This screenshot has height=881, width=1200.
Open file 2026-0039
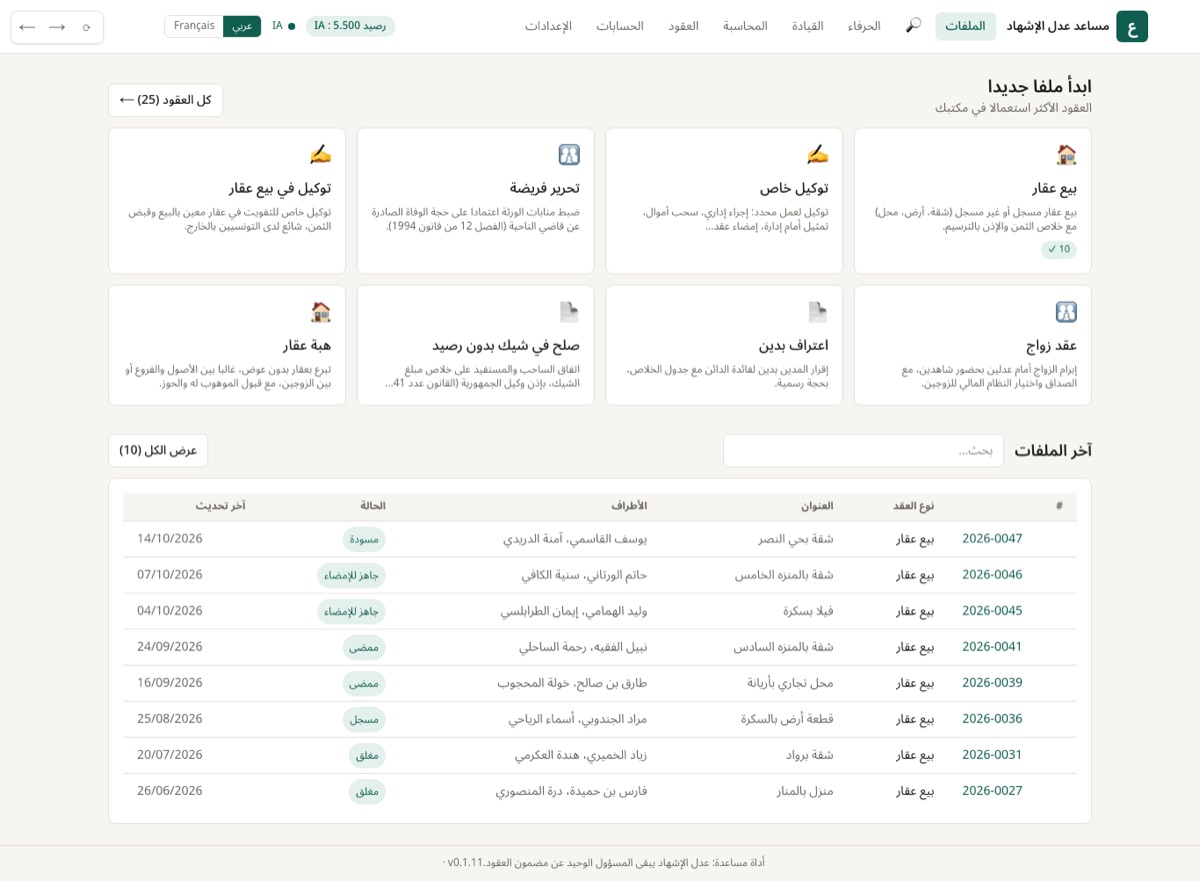pyautogui.click(x=992, y=682)
